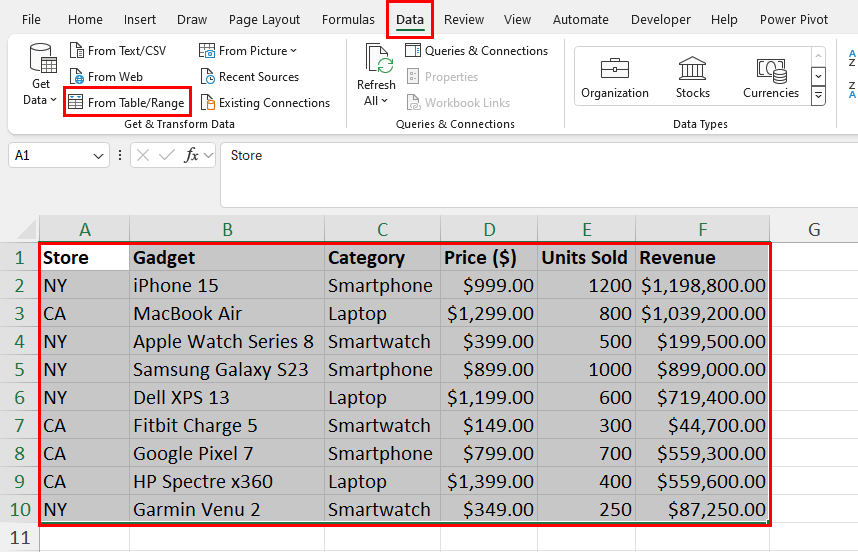Sort A to Z ascending
This screenshot has width=858, height=552.
coord(852,58)
